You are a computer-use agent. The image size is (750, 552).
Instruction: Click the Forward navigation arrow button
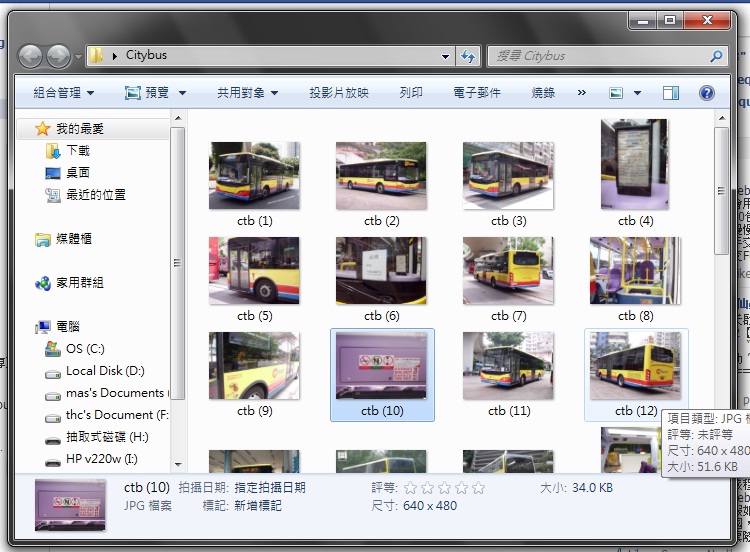[58, 56]
